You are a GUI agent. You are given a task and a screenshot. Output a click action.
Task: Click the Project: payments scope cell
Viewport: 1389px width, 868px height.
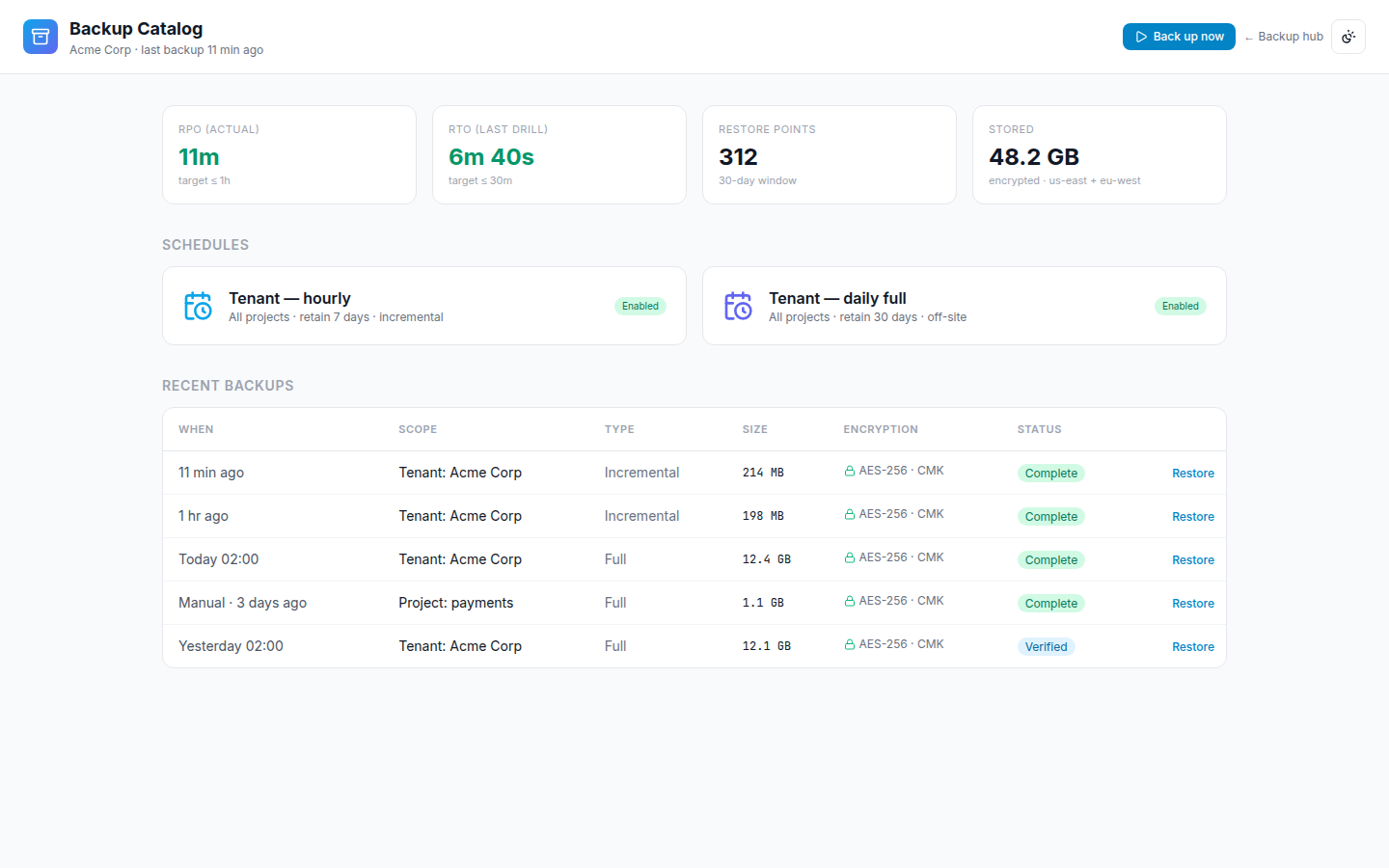[x=456, y=603]
